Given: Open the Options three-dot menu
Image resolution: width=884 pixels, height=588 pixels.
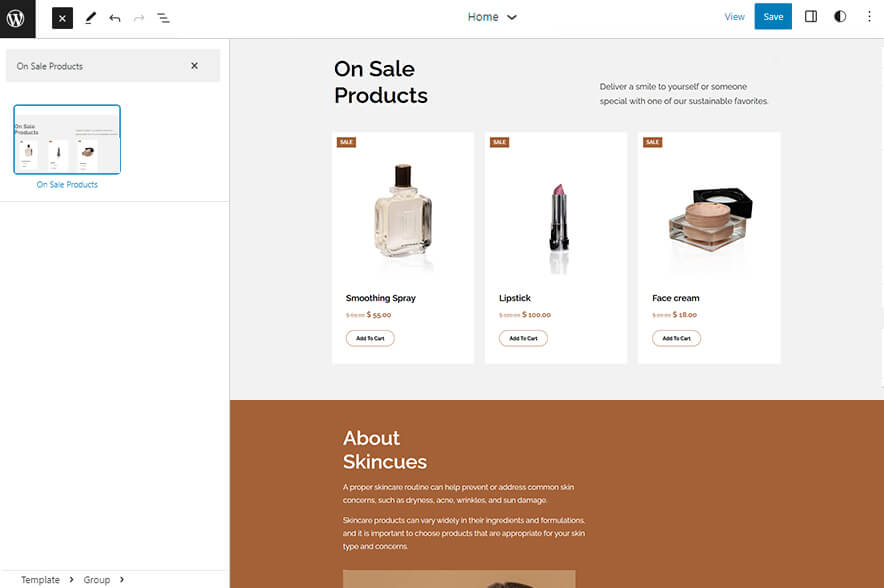Looking at the screenshot, I should pos(869,16).
